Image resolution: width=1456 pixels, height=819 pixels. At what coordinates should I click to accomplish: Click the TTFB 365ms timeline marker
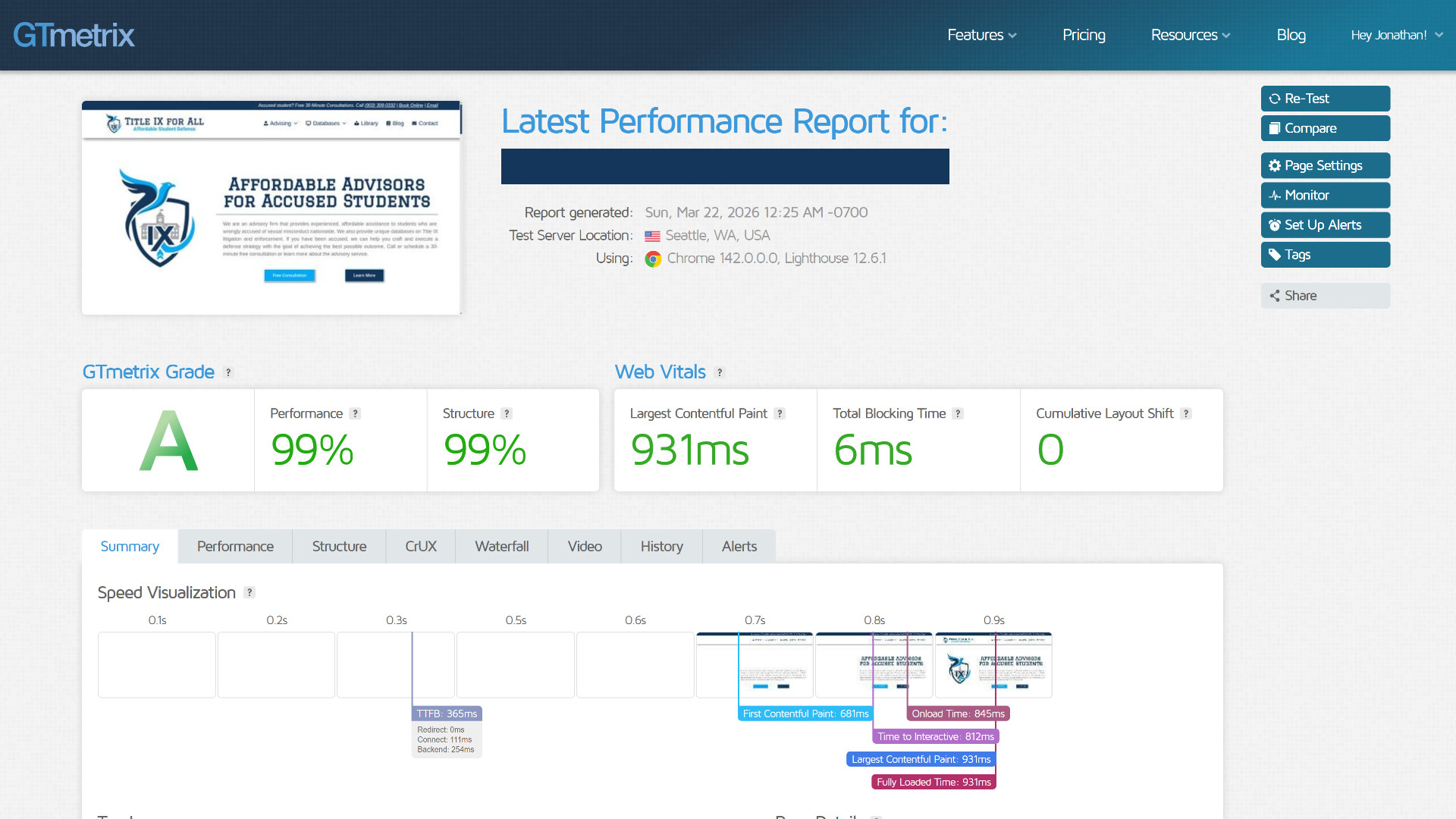(447, 714)
